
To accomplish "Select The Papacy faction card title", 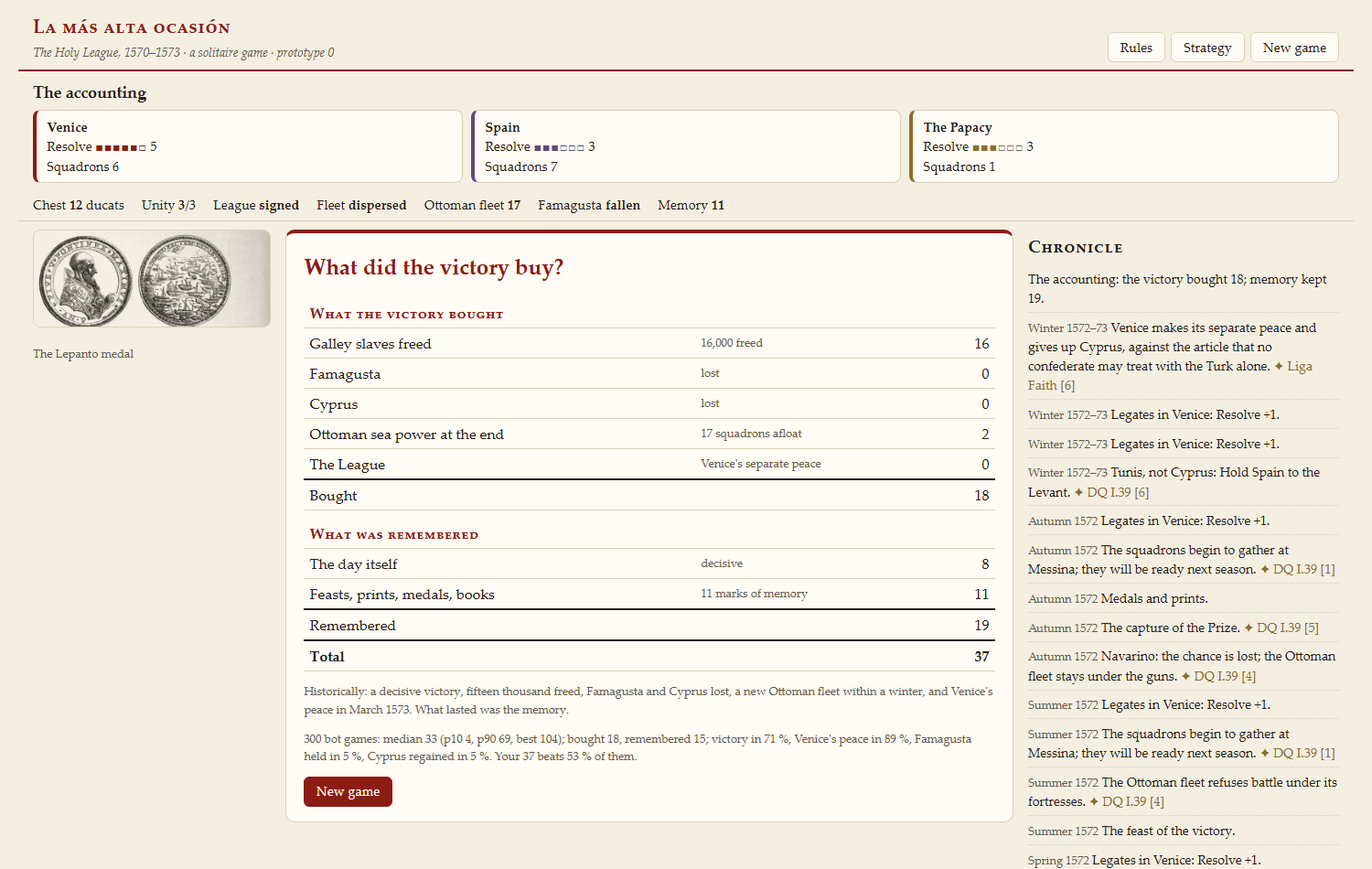I will [958, 127].
